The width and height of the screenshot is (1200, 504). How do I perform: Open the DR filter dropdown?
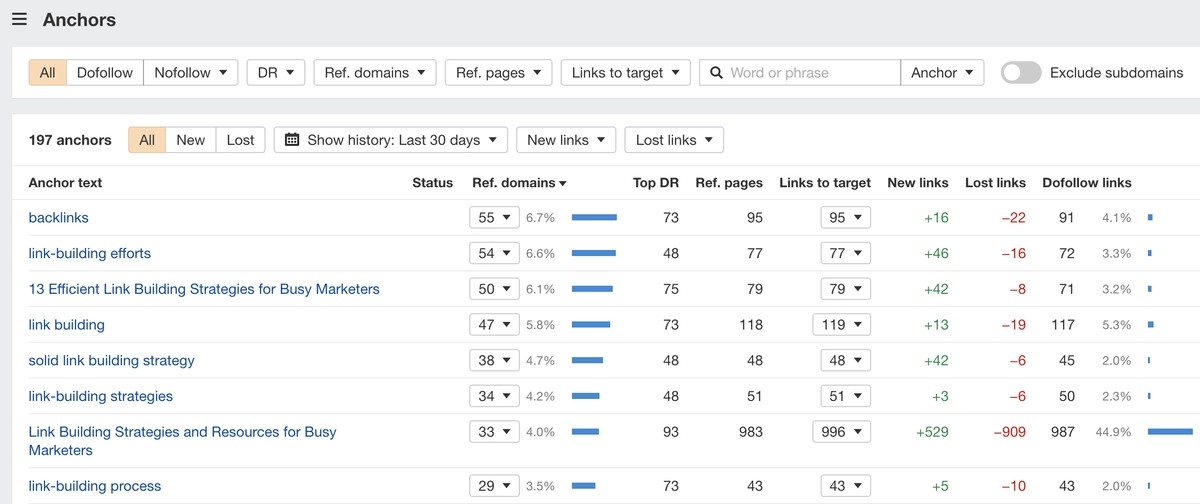pyautogui.click(x=276, y=73)
